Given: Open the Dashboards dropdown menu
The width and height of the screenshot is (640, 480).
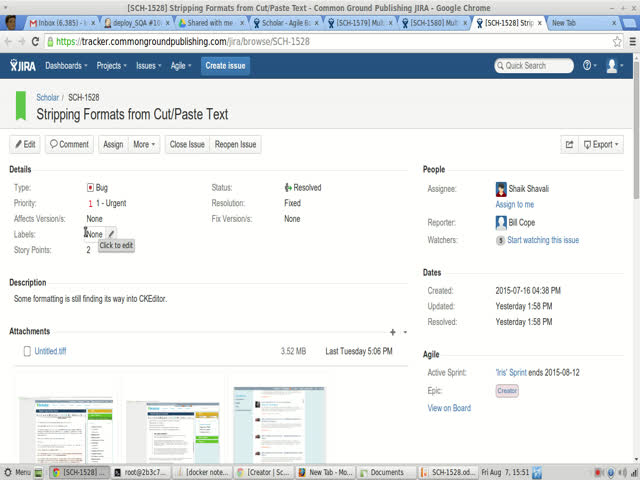Looking at the screenshot, I should (x=66, y=66).
